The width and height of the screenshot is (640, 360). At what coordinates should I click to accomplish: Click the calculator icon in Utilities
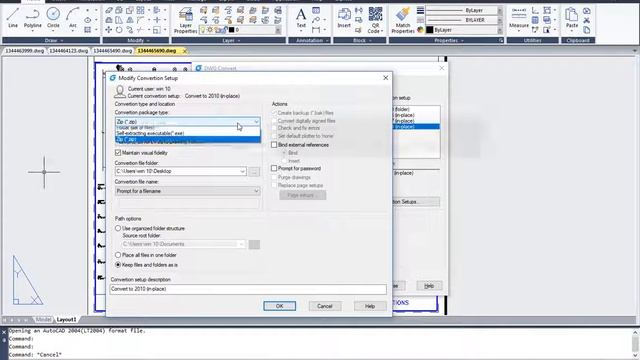pyautogui.click(x=535, y=20)
